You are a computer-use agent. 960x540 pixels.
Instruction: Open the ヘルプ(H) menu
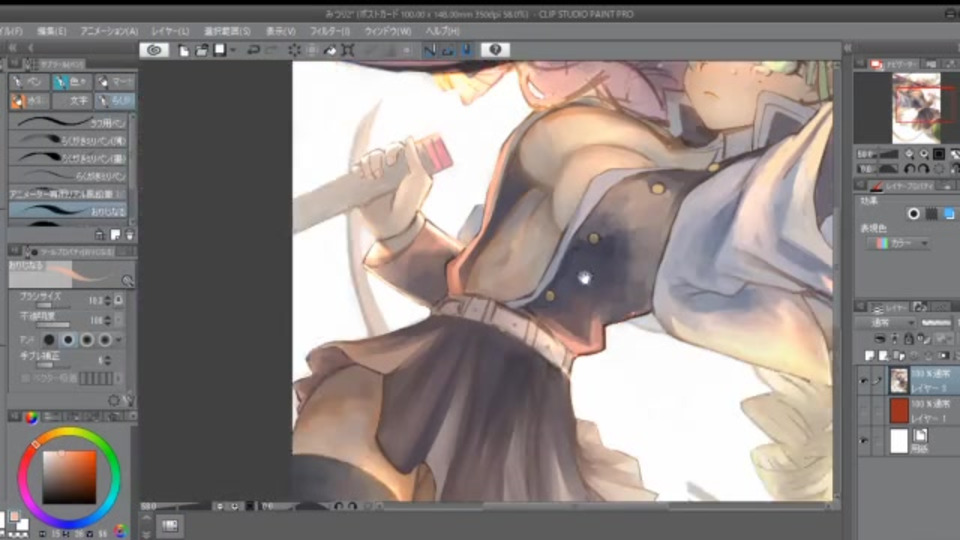[442, 31]
